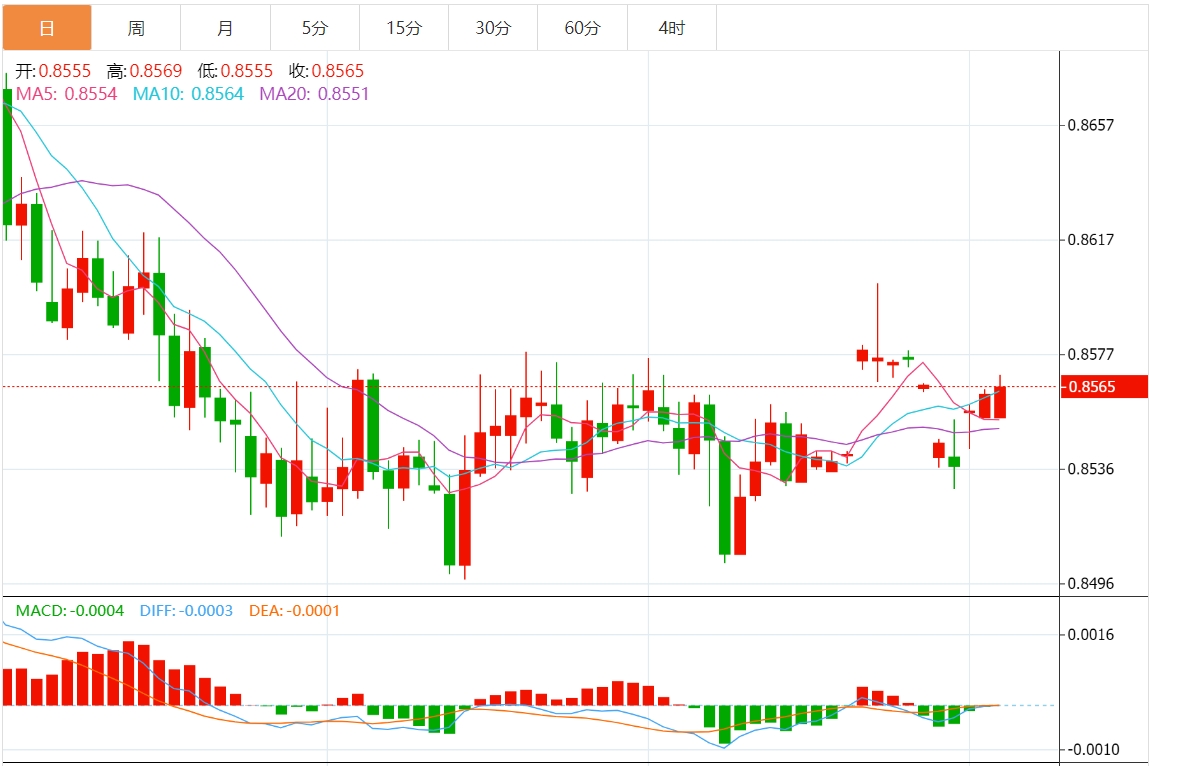The height and width of the screenshot is (766, 1188).
Task: Click the MA5: 0.8554 indicator label
Action: tap(67, 94)
